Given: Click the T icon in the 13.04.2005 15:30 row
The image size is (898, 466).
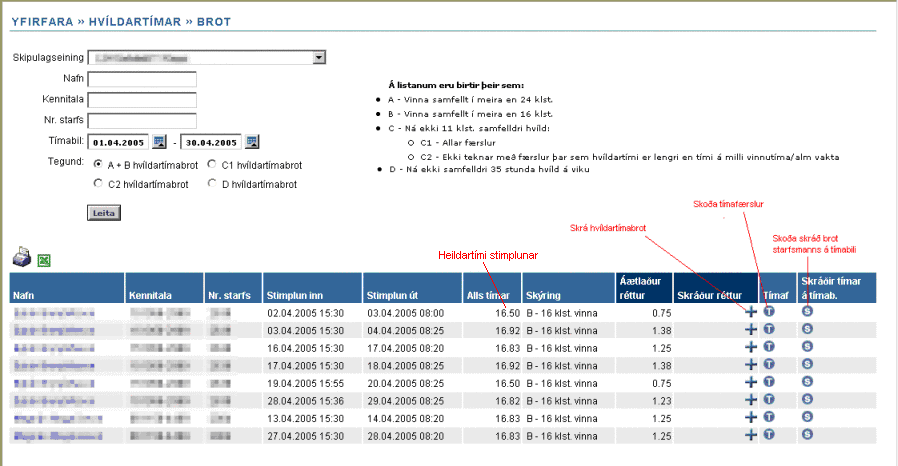Looking at the screenshot, I should tap(769, 417).
